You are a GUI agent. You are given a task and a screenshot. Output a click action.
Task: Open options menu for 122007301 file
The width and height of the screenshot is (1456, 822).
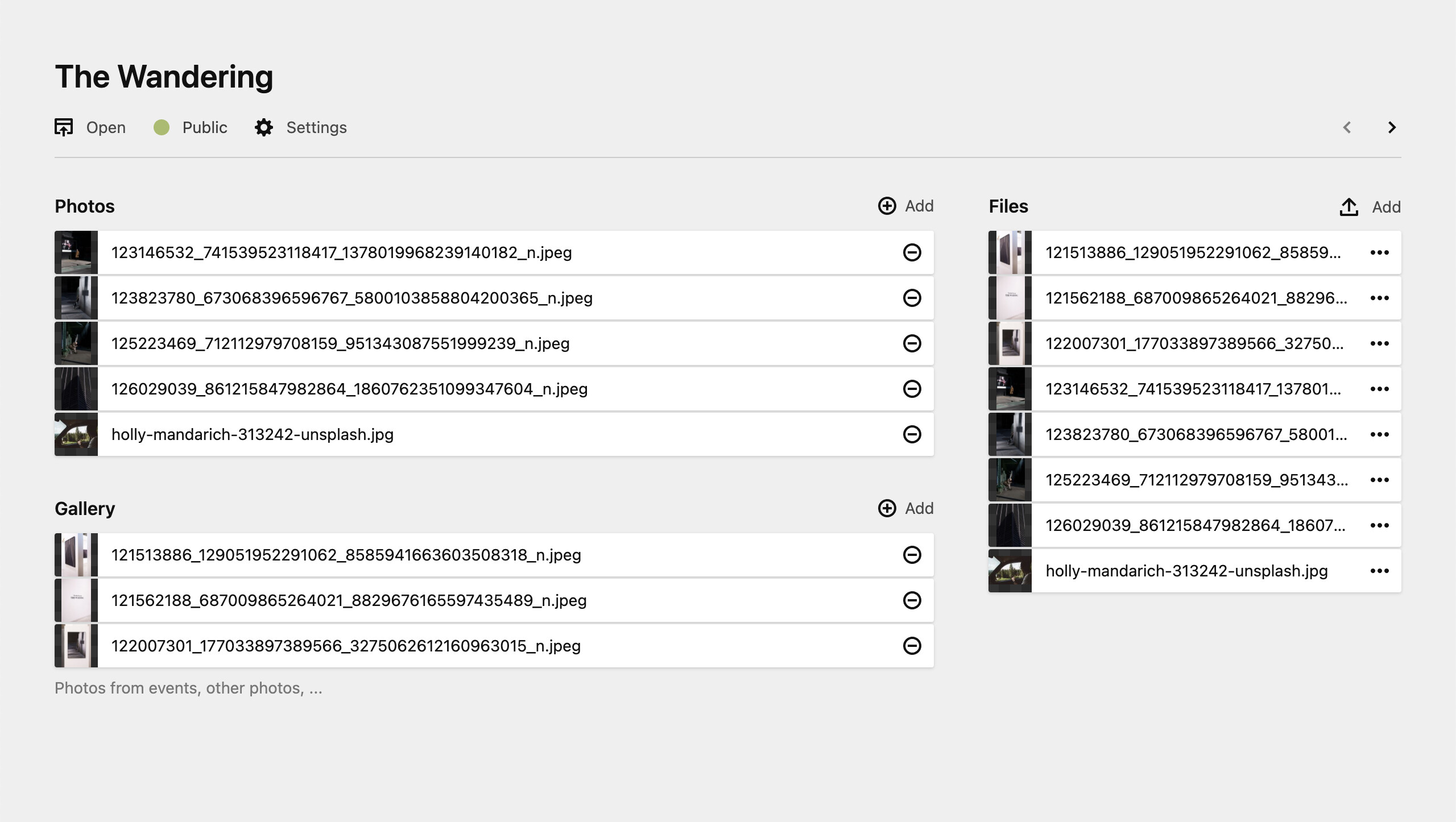coord(1380,343)
